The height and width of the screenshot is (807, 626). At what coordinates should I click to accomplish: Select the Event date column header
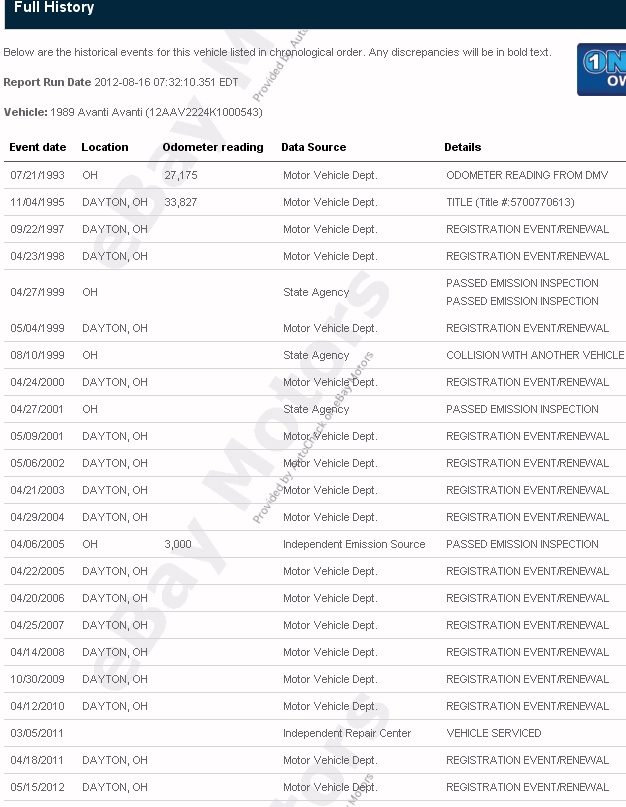(x=38, y=147)
